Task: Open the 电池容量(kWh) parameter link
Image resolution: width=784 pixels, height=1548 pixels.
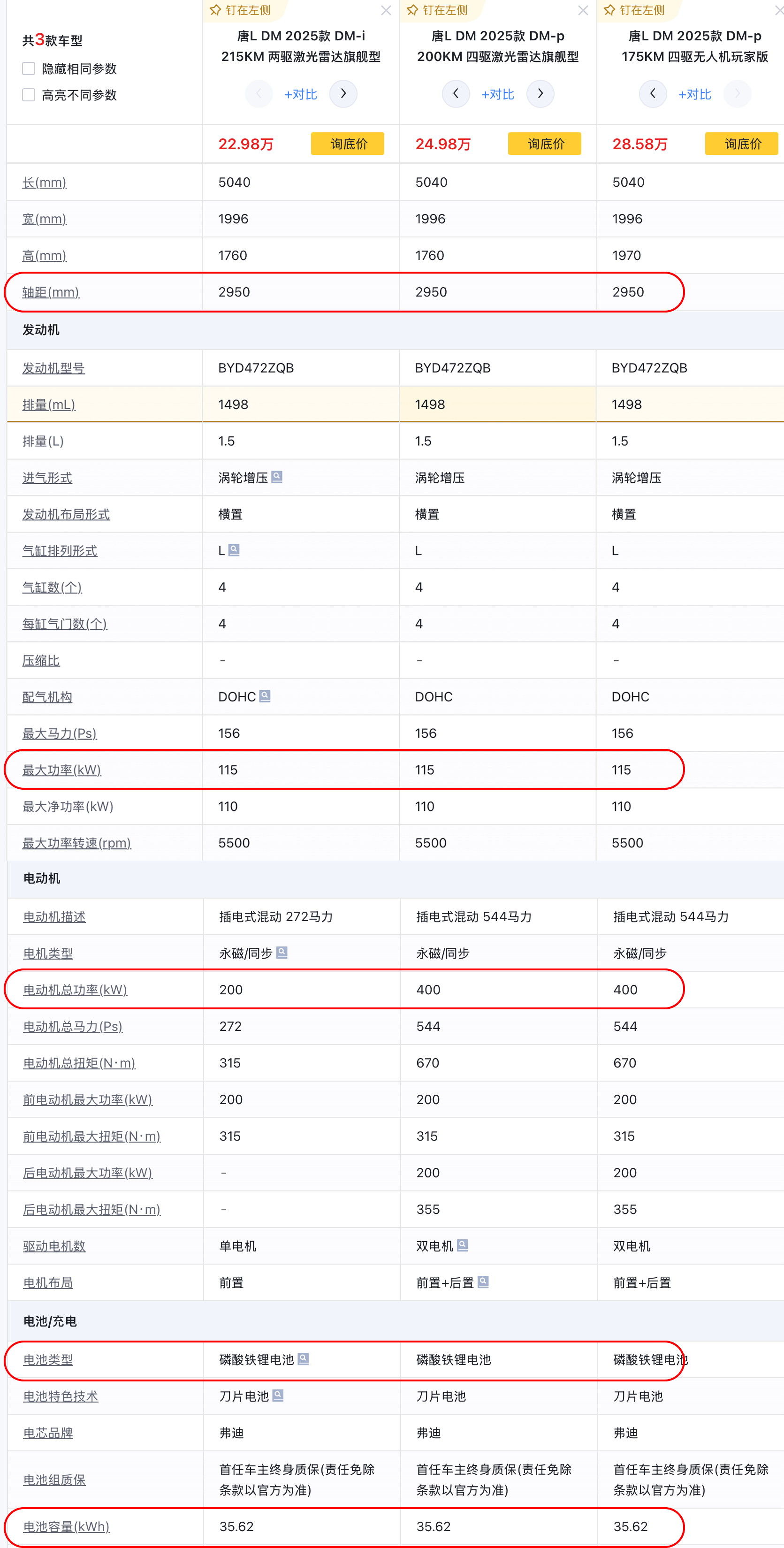Action: [67, 1526]
